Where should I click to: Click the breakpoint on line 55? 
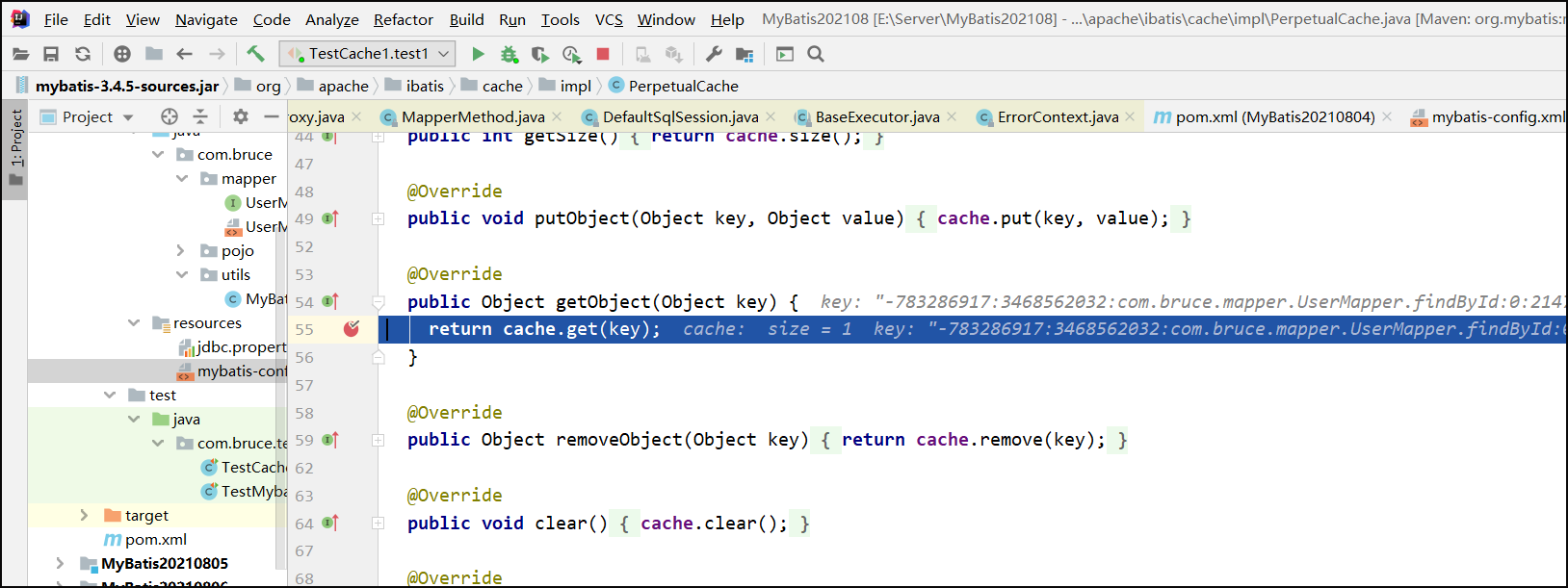coord(352,329)
